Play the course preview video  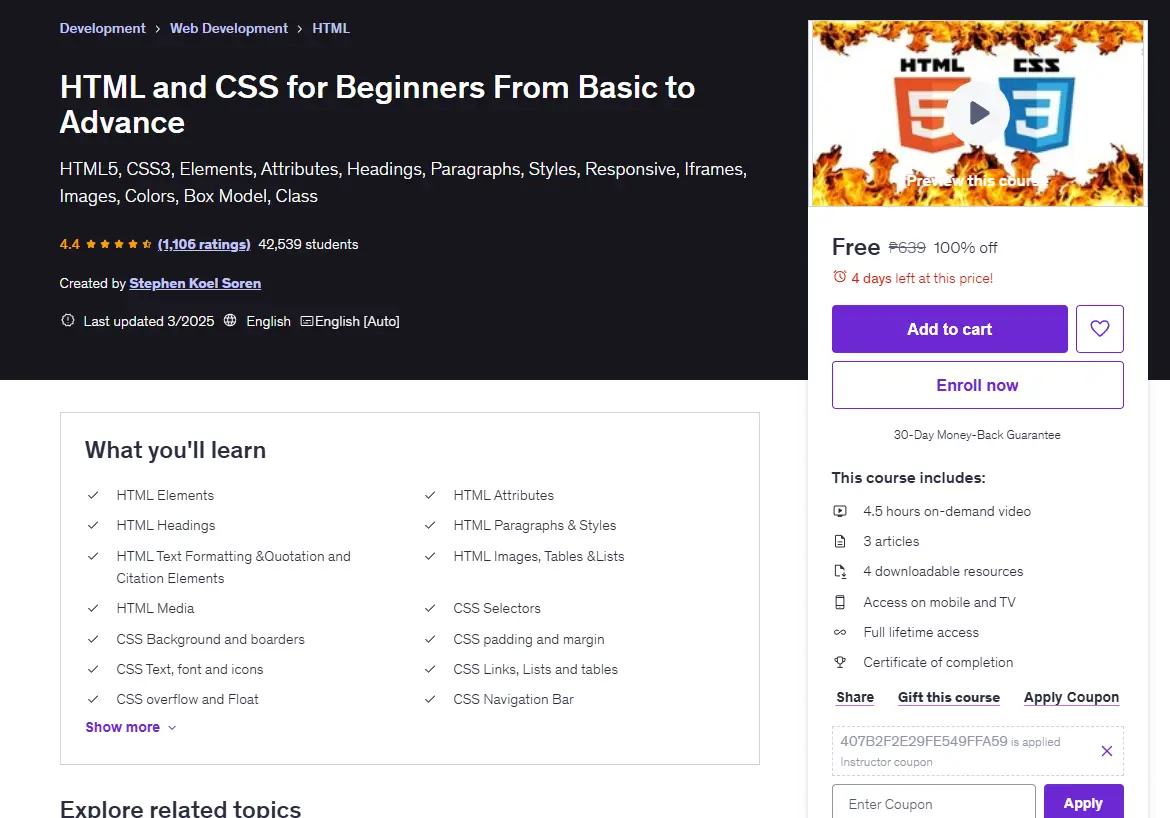click(978, 113)
